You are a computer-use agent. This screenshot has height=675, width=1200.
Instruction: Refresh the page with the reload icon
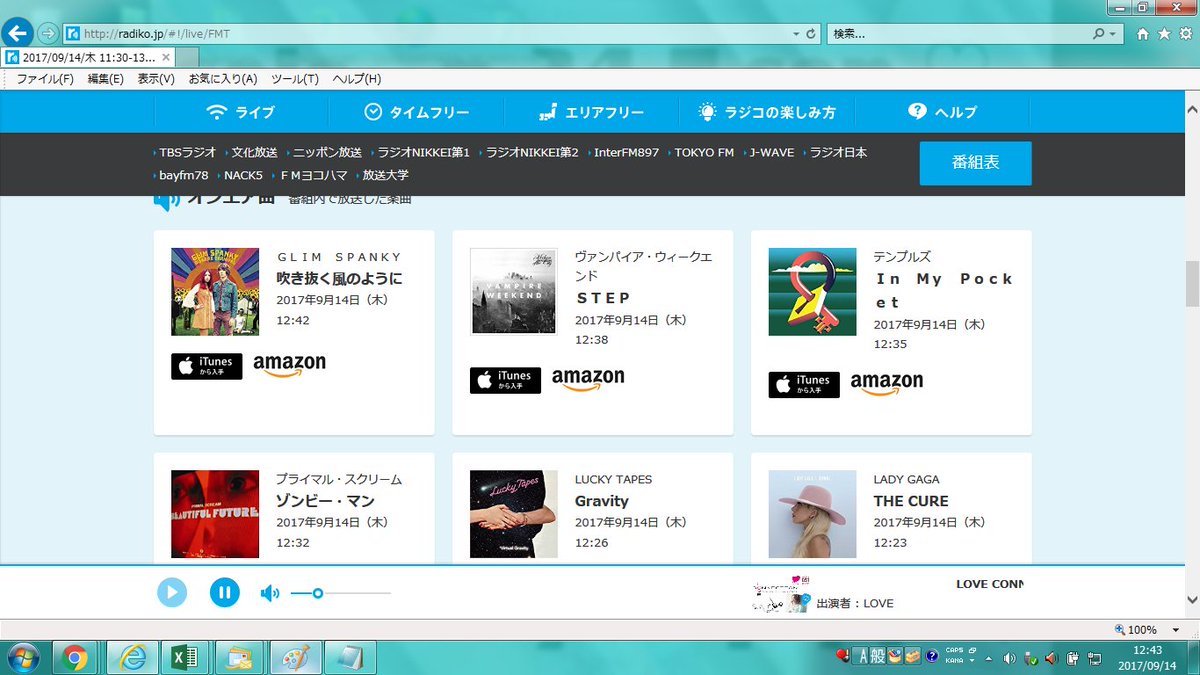pos(810,33)
